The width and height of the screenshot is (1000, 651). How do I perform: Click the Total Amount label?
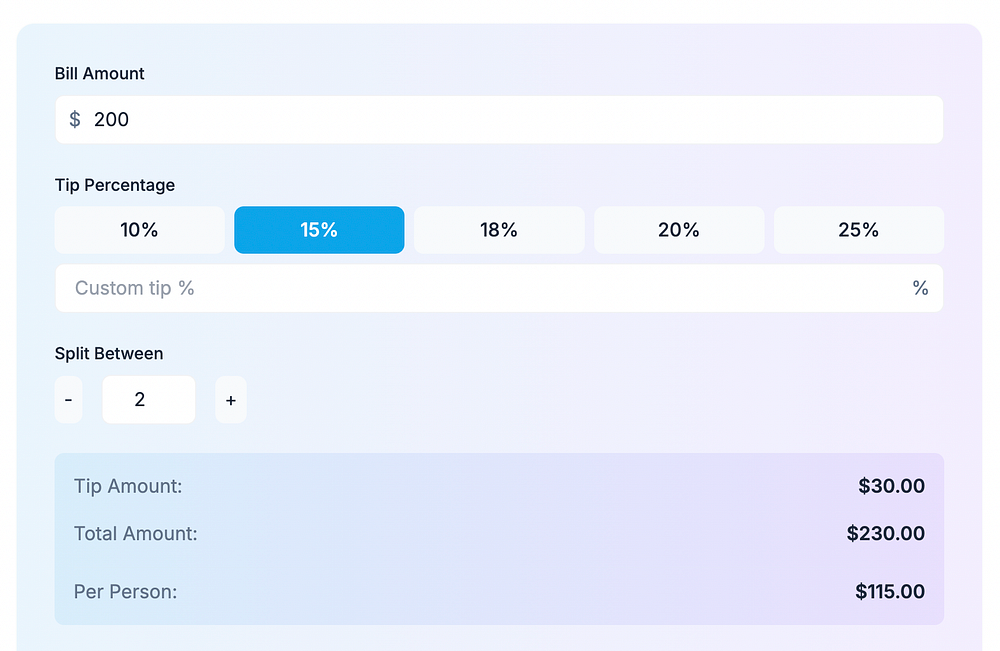(x=136, y=534)
